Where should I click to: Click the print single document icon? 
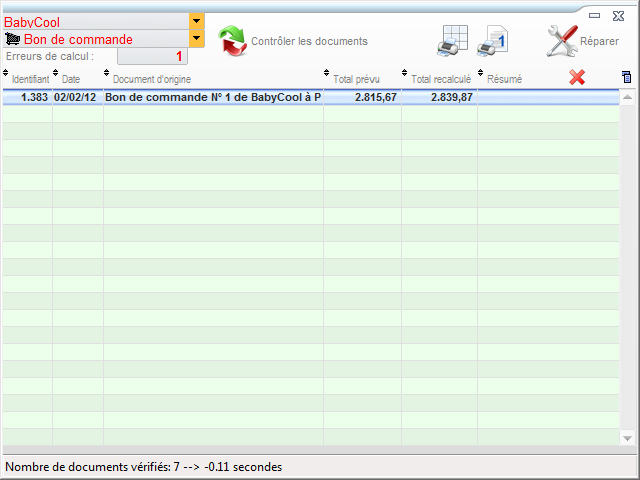pos(493,40)
